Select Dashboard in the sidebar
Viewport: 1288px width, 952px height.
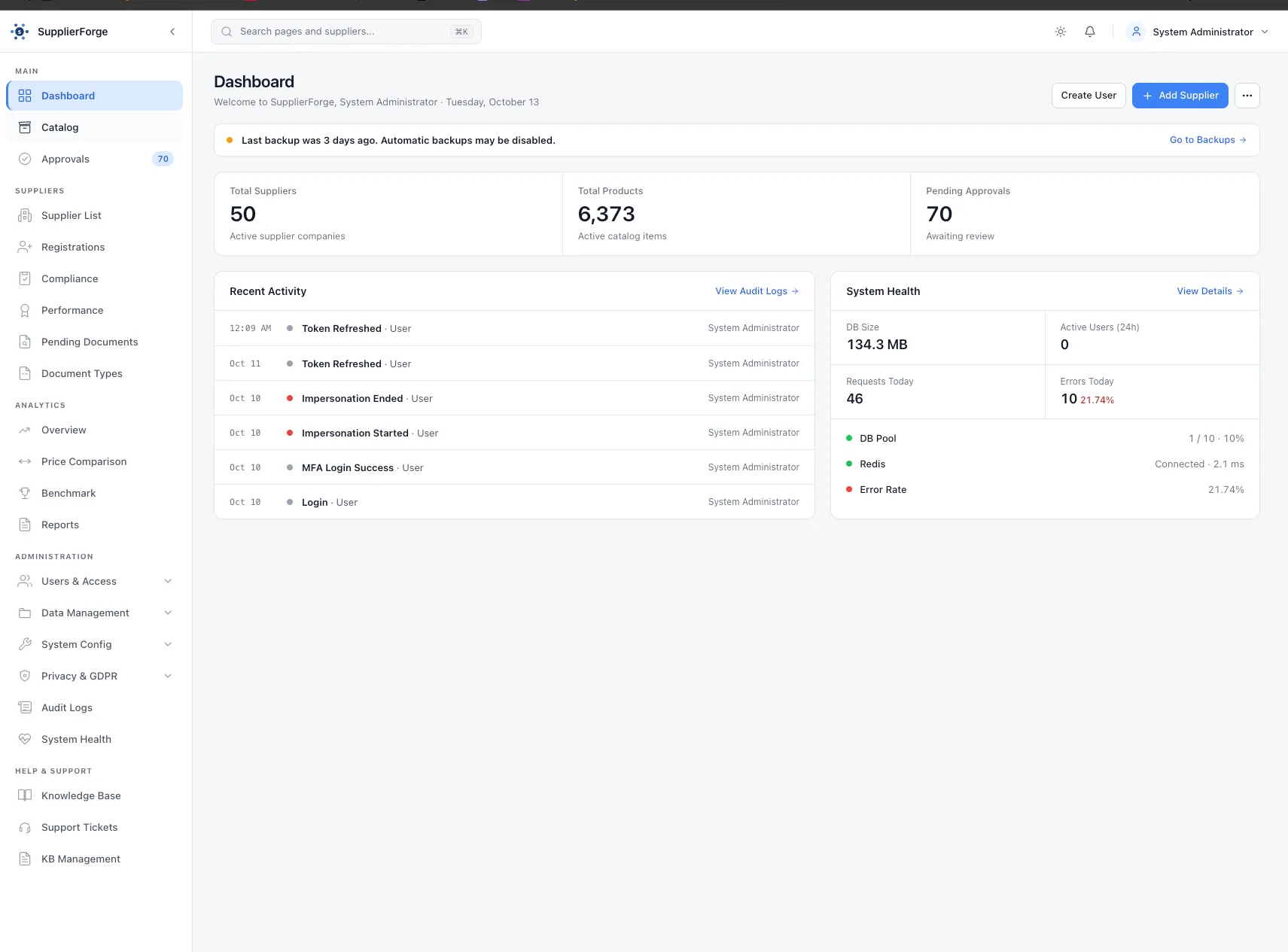pos(95,96)
